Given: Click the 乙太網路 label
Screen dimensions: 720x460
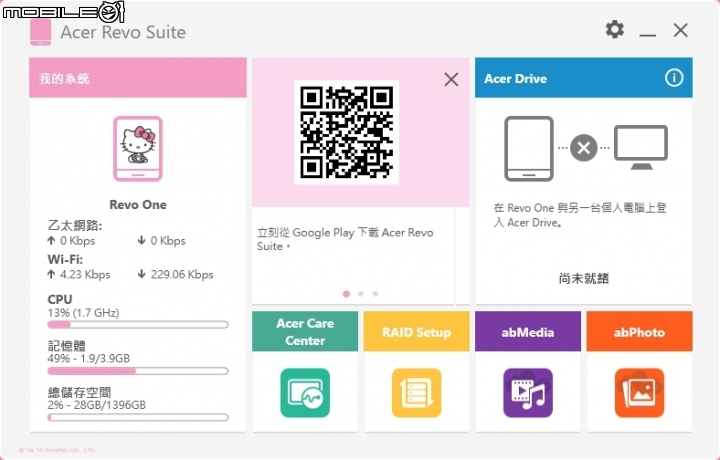Looking at the screenshot, I should [x=75, y=225].
